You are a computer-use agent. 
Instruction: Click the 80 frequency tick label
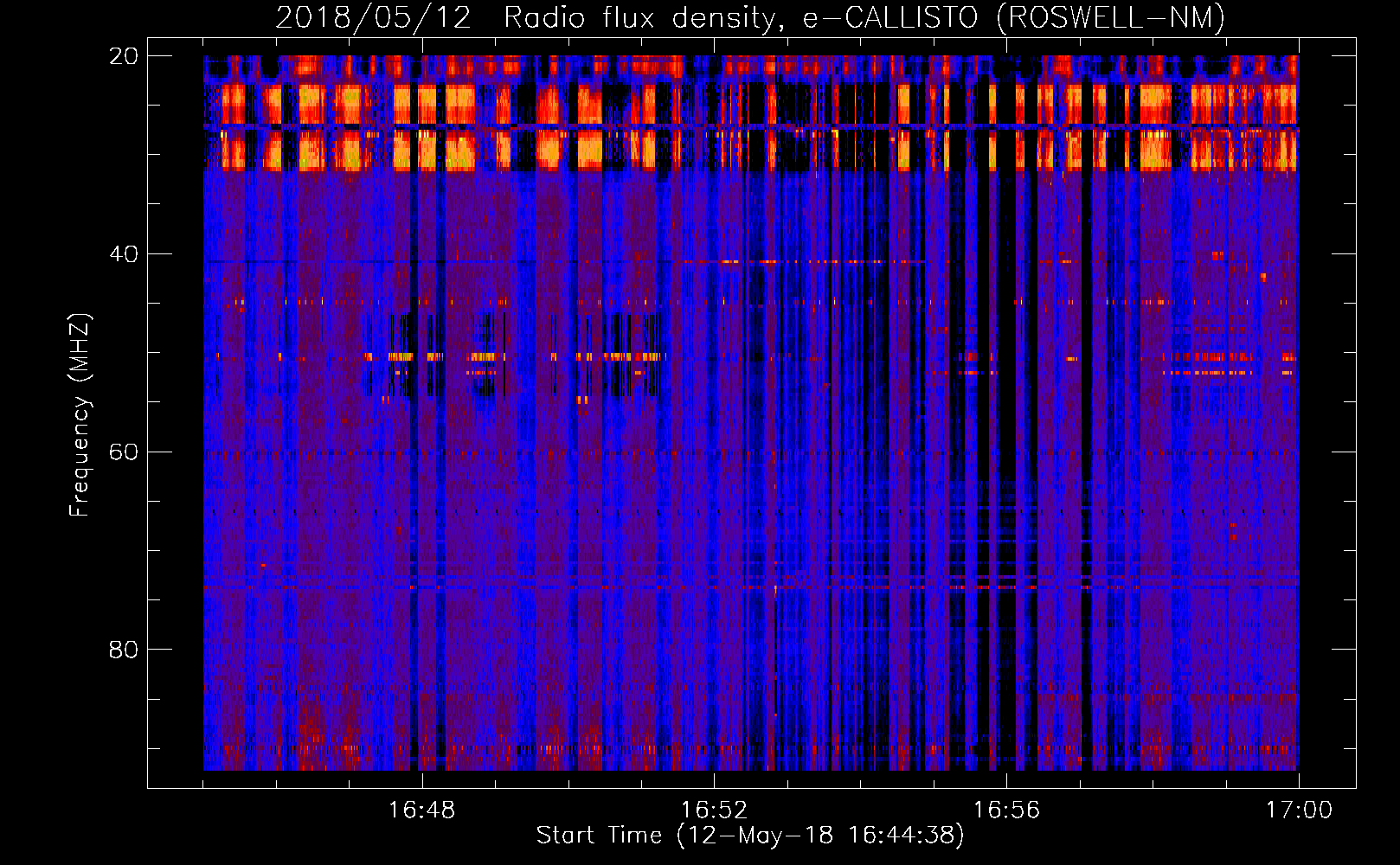tap(124, 650)
